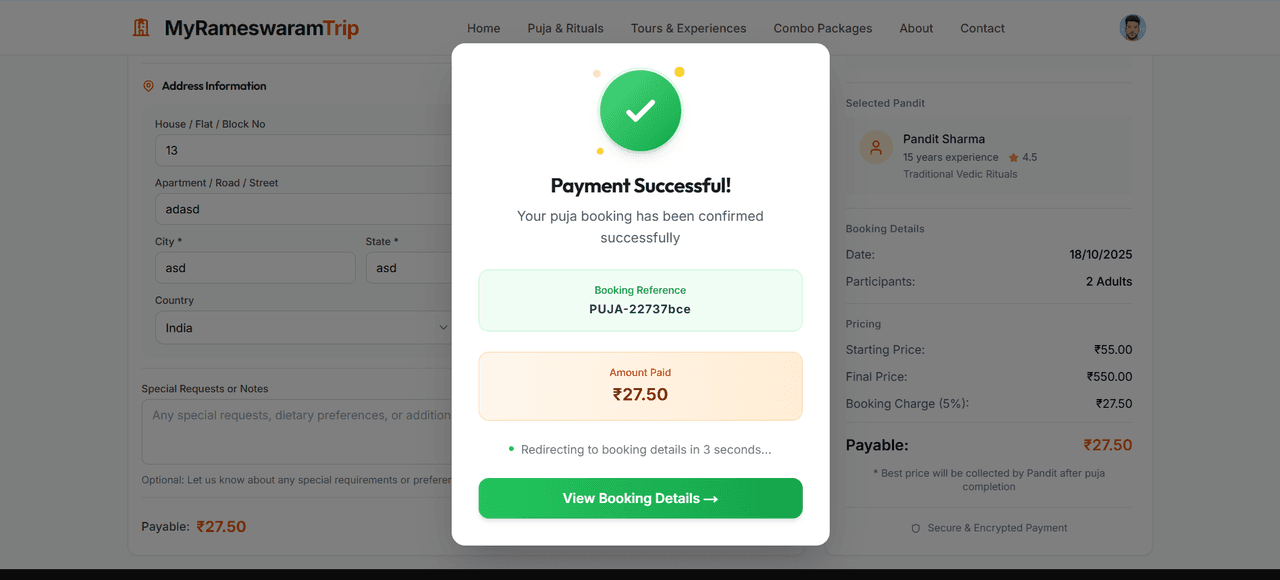Click the booking reference PUJA-22737bce box
The width and height of the screenshot is (1280, 580).
coord(640,300)
